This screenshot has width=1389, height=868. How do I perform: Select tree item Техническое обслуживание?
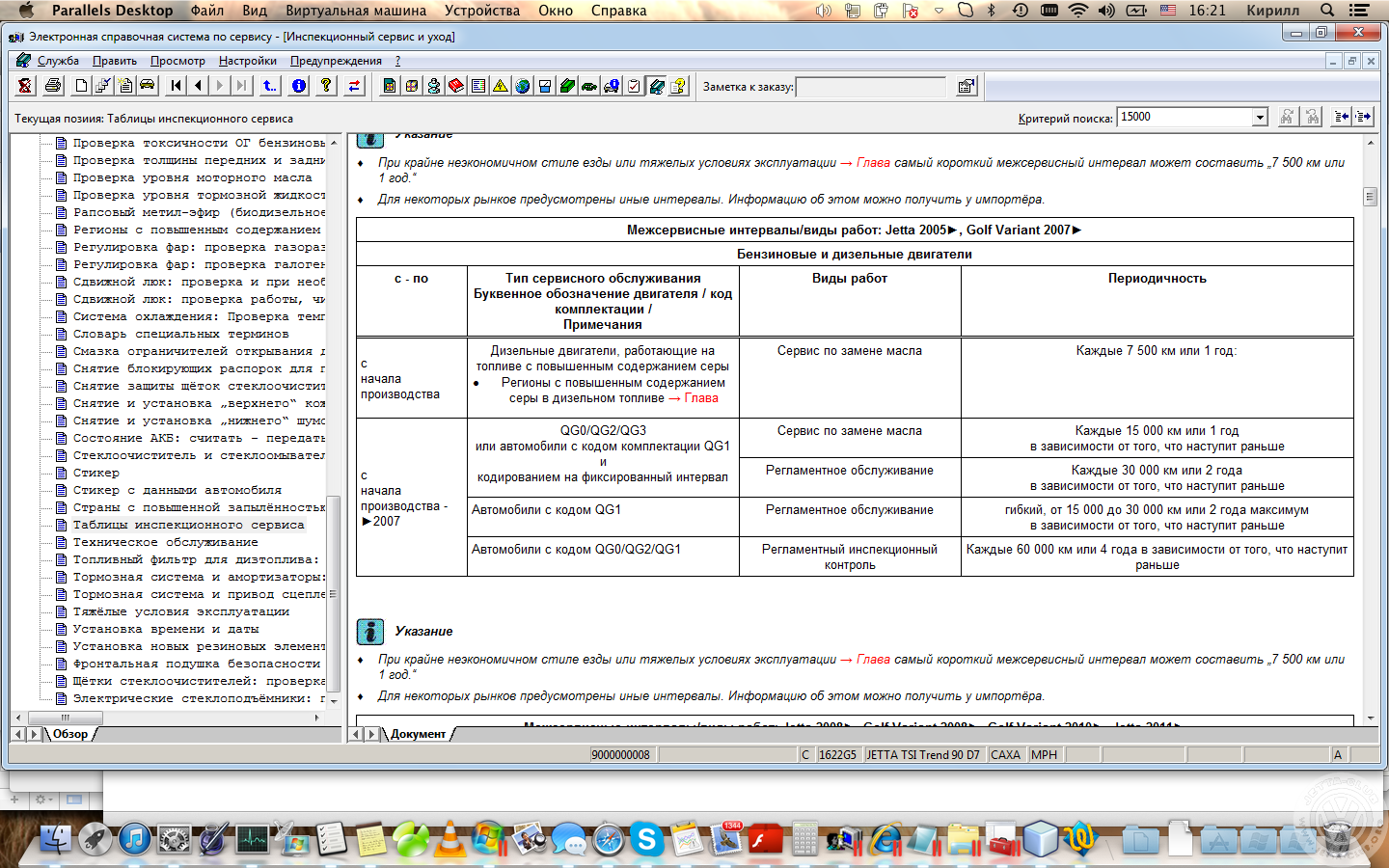(x=165, y=543)
